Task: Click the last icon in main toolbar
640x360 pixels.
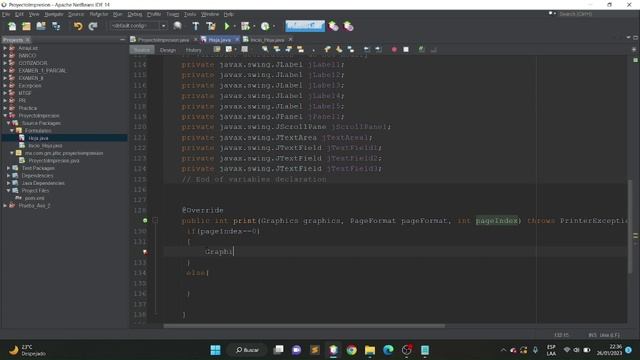Action: tap(348, 26)
